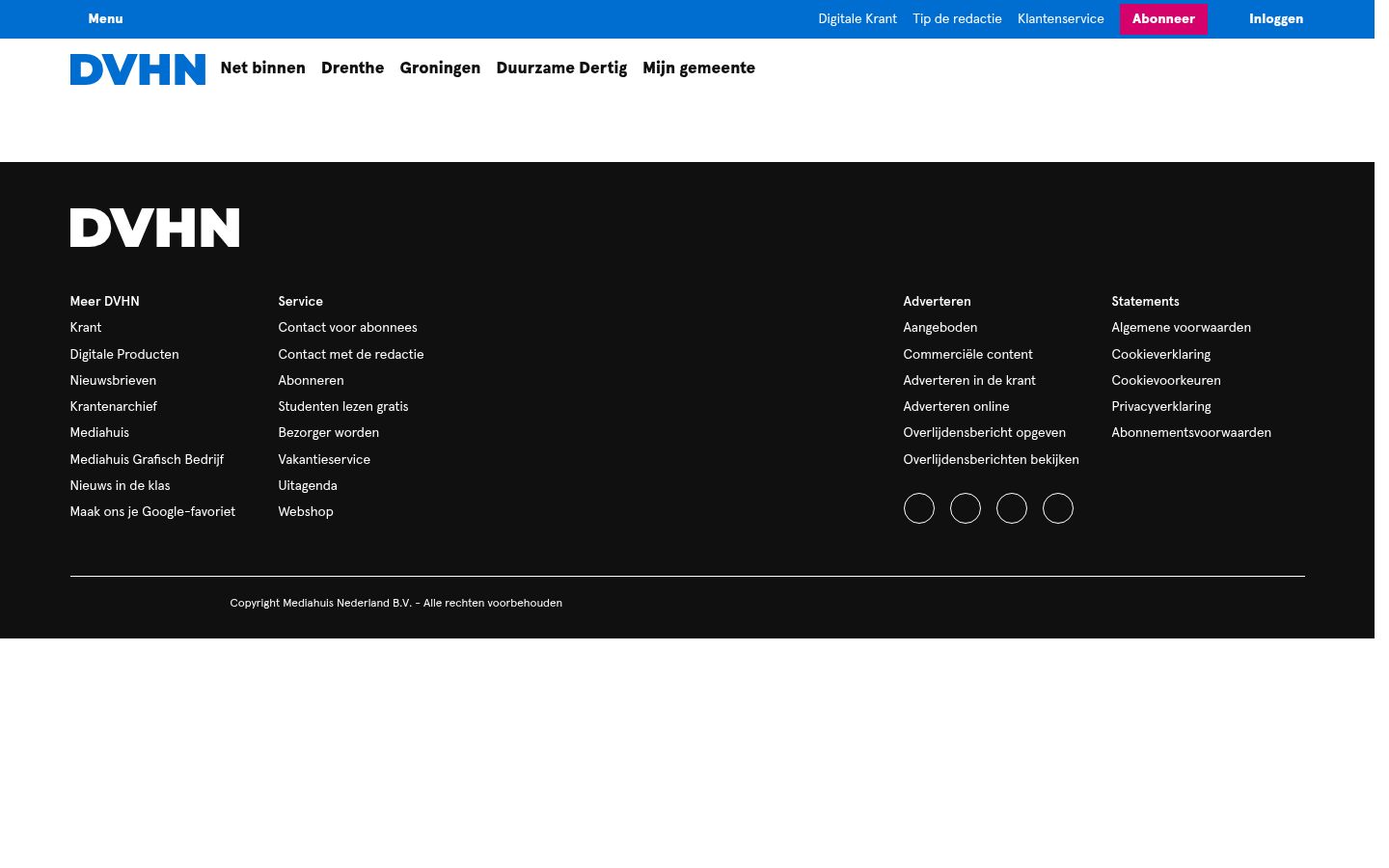
Task: Click Adverteren online link
Action: [956, 407]
